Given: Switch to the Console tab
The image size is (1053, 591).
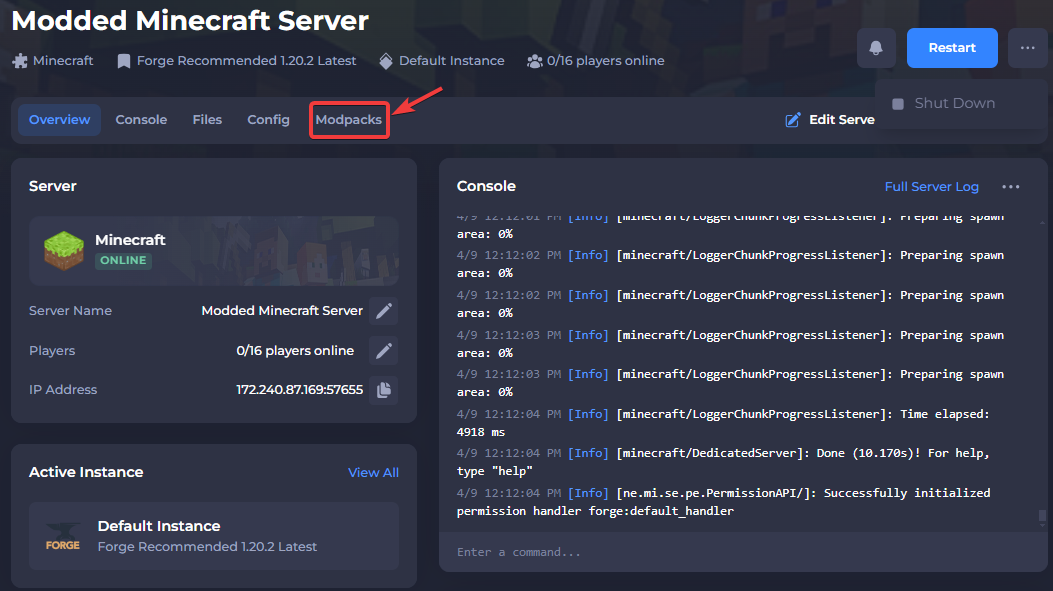Looking at the screenshot, I should (x=141, y=119).
